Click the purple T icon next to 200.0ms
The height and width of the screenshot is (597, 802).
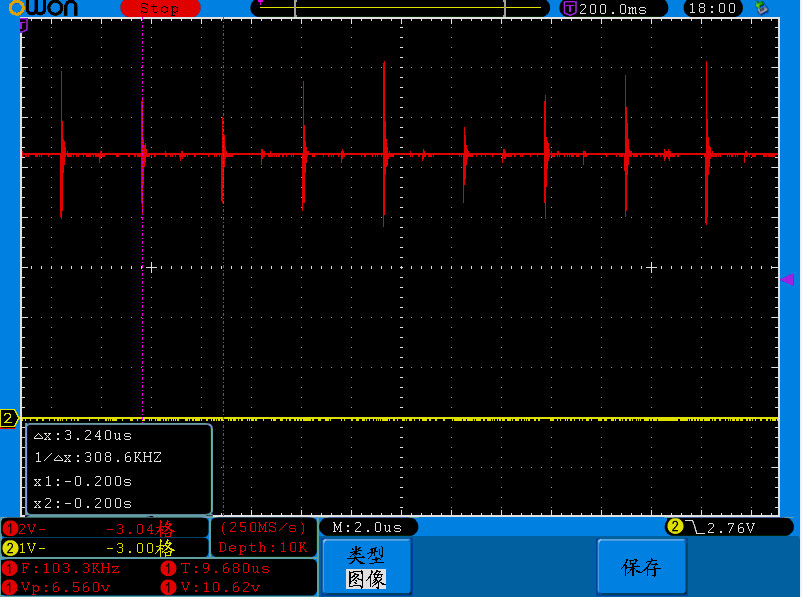tap(570, 8)
